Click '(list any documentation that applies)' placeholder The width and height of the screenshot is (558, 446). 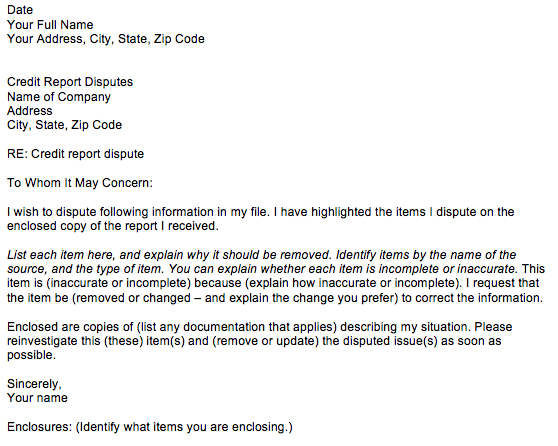pyautogui.click(x=237, y=327)
